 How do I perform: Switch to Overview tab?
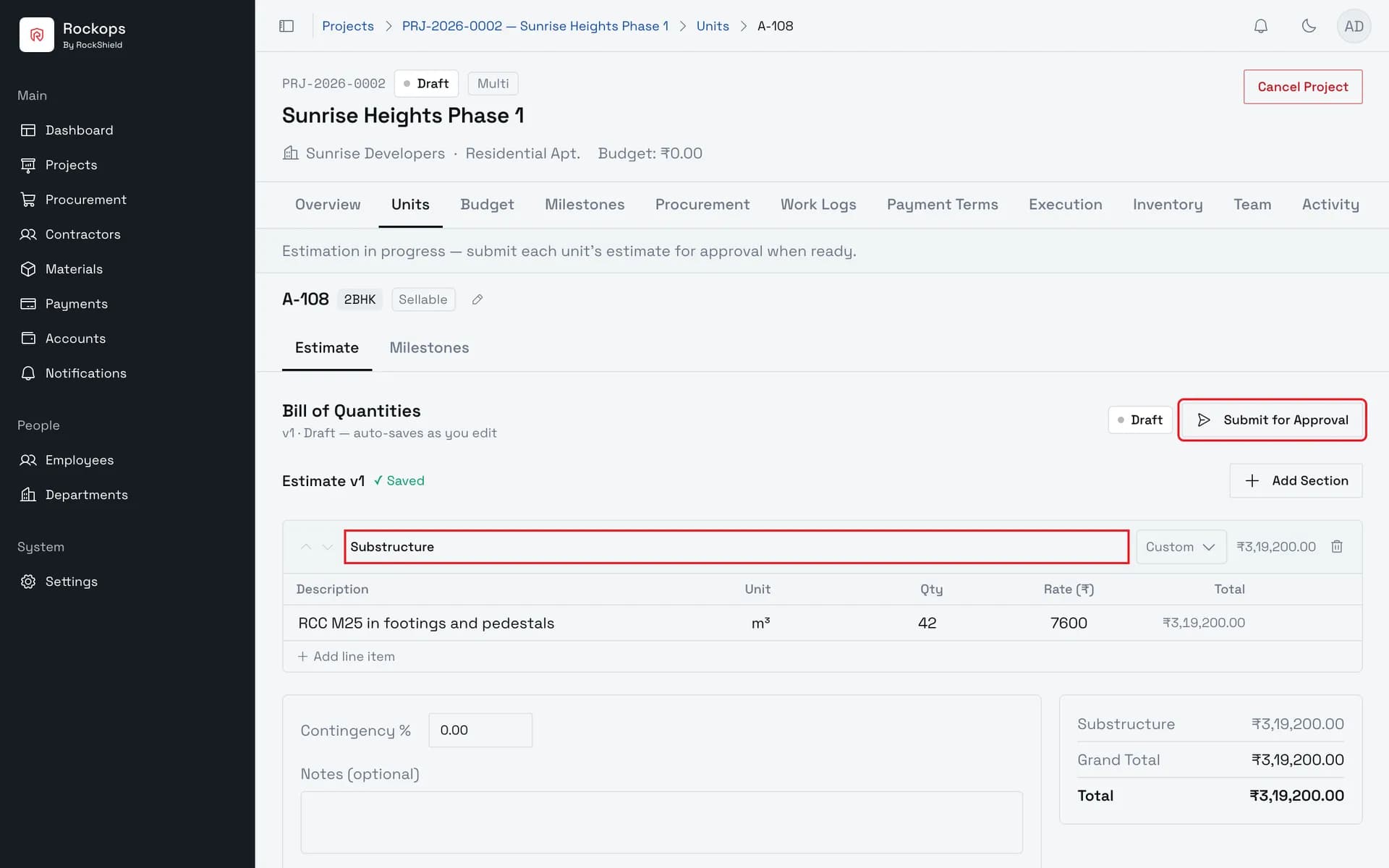328,205
